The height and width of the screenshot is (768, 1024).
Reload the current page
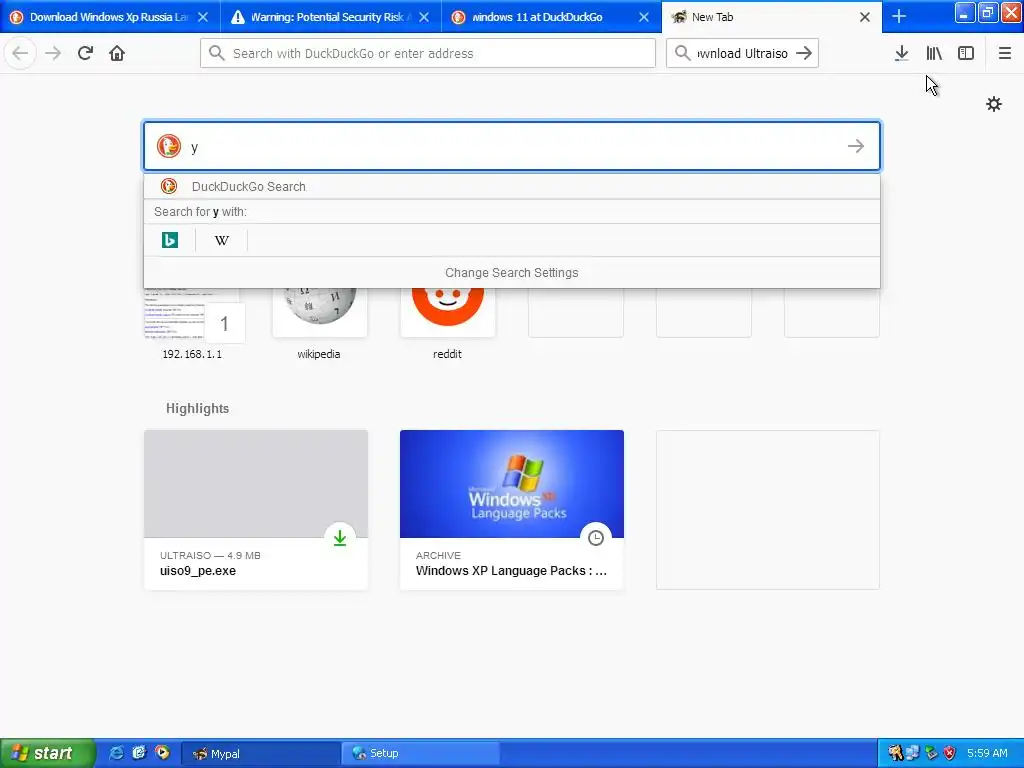(85, 53)
